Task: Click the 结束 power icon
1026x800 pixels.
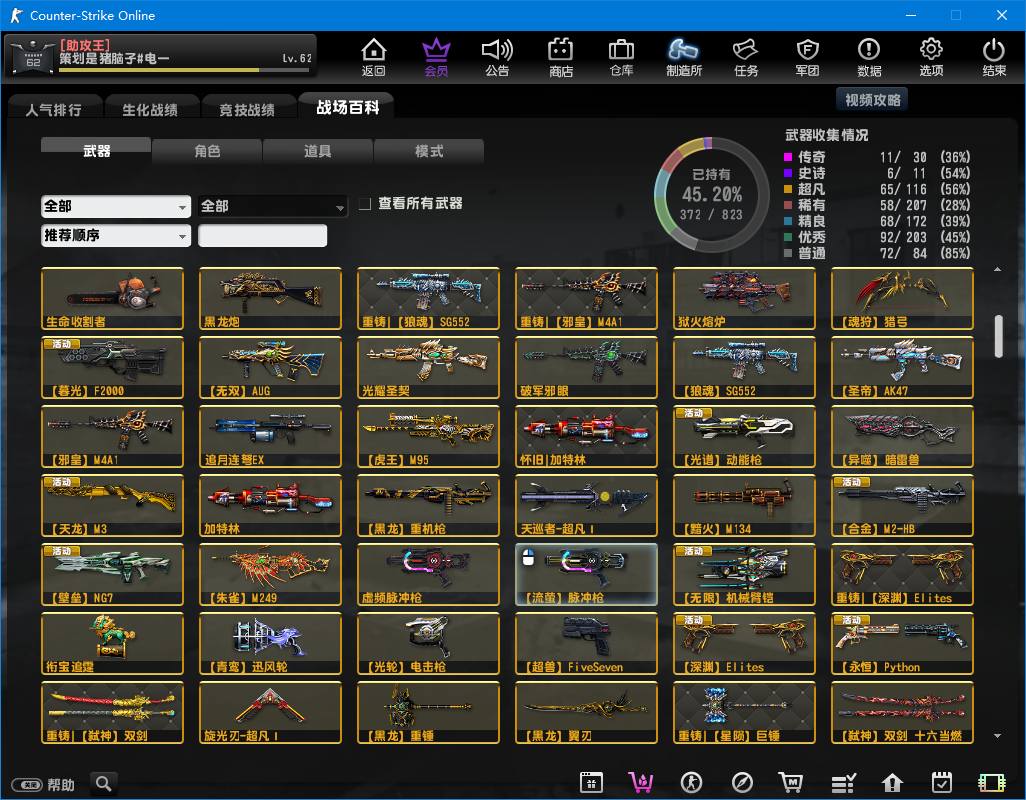Action: (994, 58)
